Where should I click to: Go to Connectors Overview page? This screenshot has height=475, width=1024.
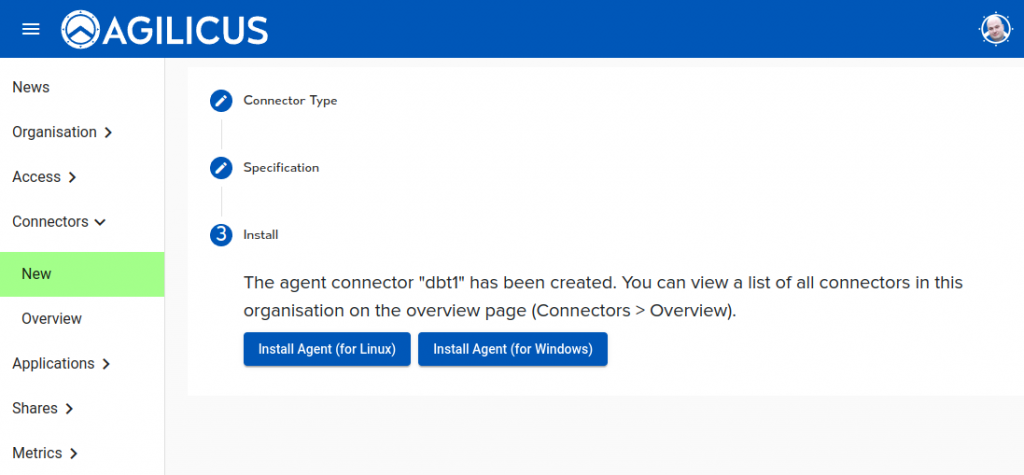(x=52, y=319)
